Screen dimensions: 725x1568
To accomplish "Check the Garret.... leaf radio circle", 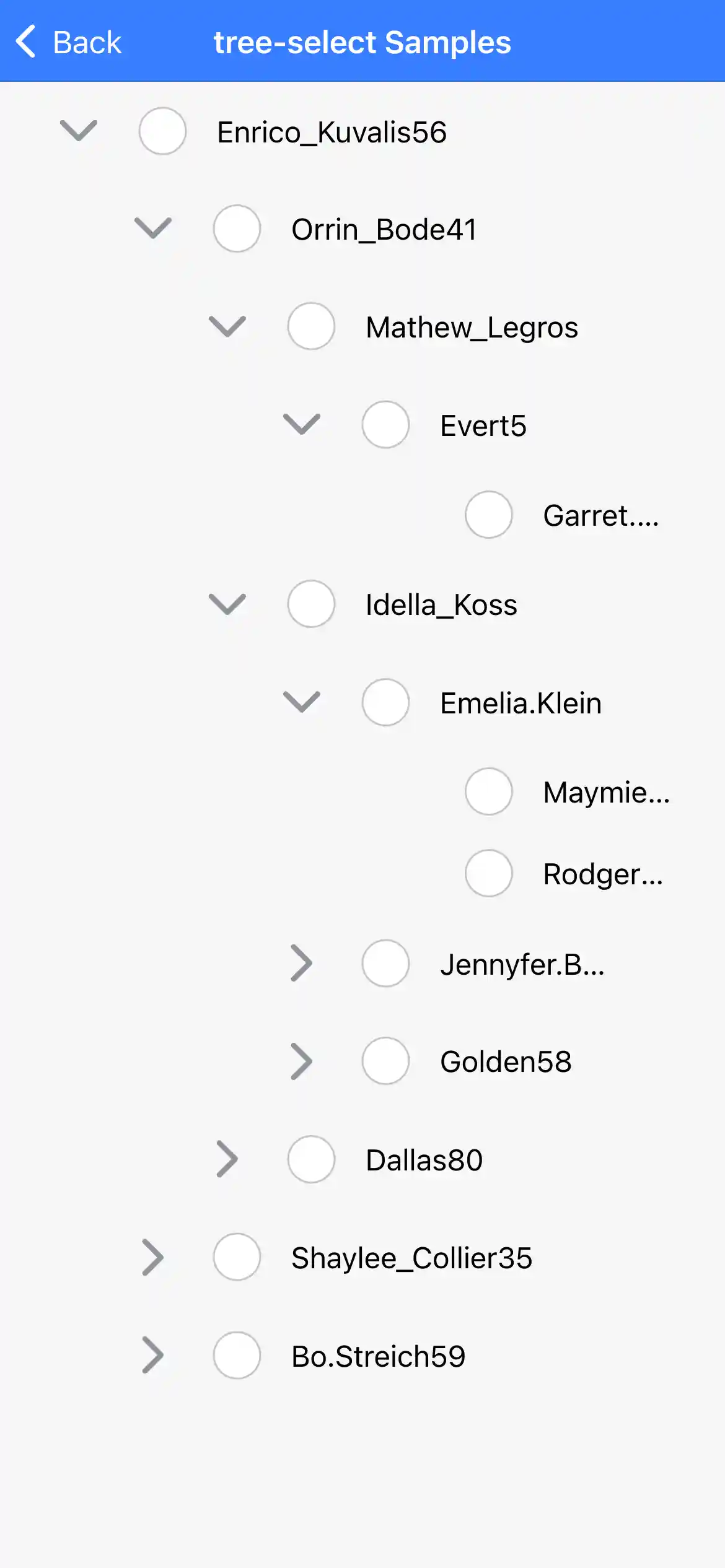I will tap(489, 515).
